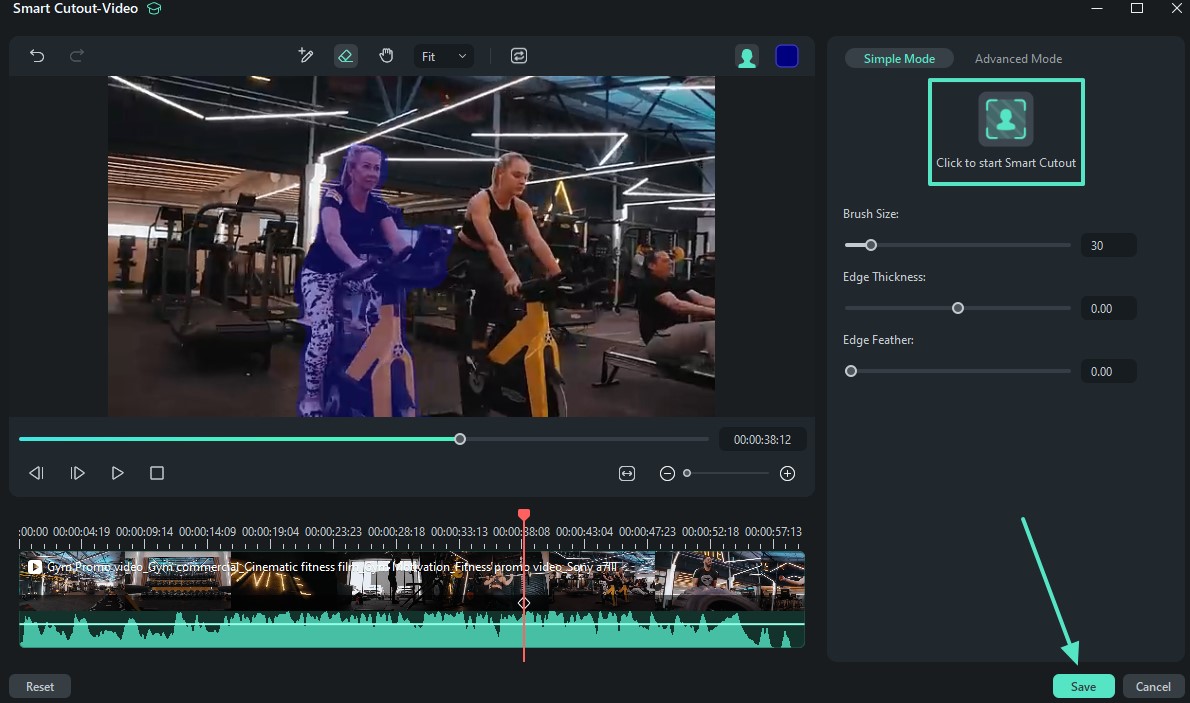The width and height of the screenshot is (1190, 703).
Task: Click to start Smart Cutout
Action: [1005, 131]
